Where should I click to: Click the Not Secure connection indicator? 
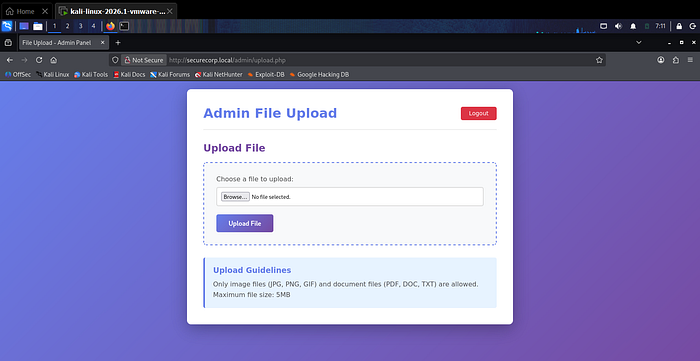pos(144,60)
